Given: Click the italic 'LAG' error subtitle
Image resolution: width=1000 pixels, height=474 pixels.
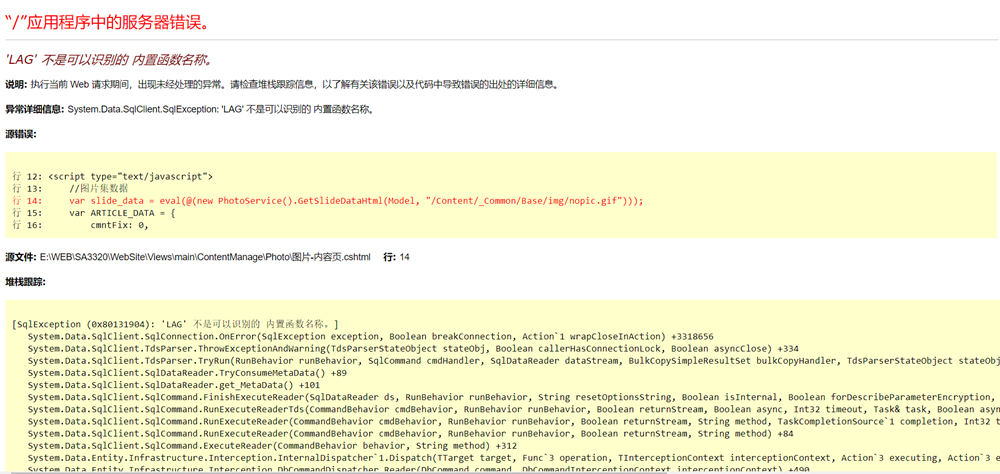Looking at the screenshot, I should pos(108,60).
